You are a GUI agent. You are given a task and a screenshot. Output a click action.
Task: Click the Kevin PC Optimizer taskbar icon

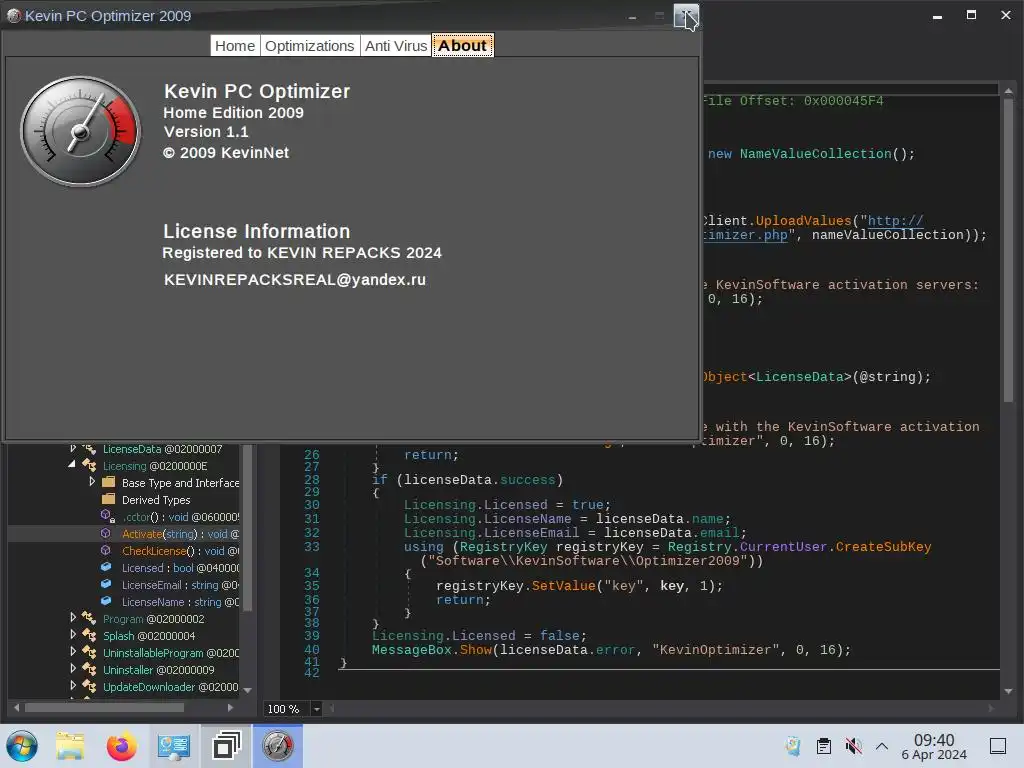(278, 746)
